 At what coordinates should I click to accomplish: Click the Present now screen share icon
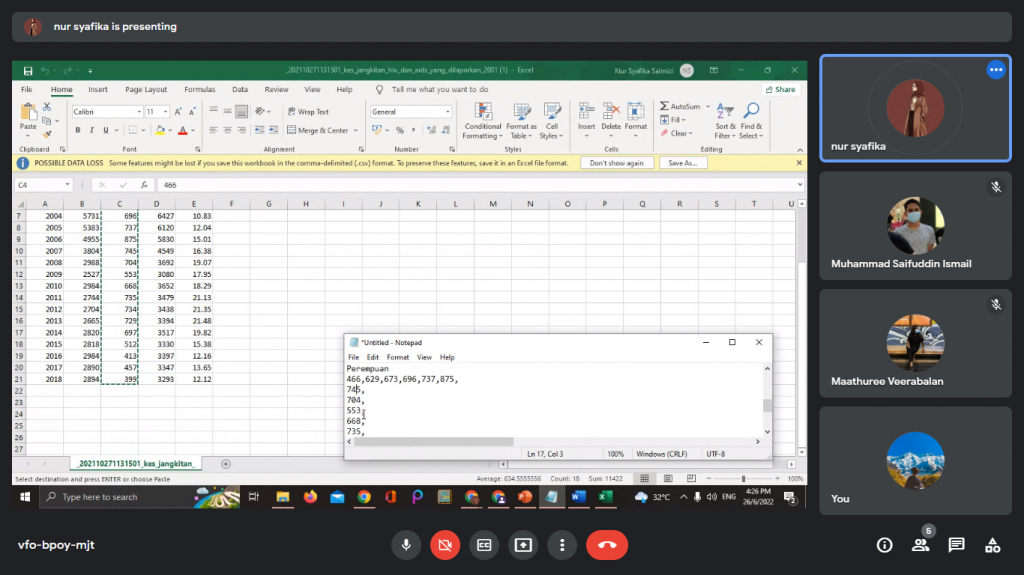pyautogui.click(x=523, y=545)
